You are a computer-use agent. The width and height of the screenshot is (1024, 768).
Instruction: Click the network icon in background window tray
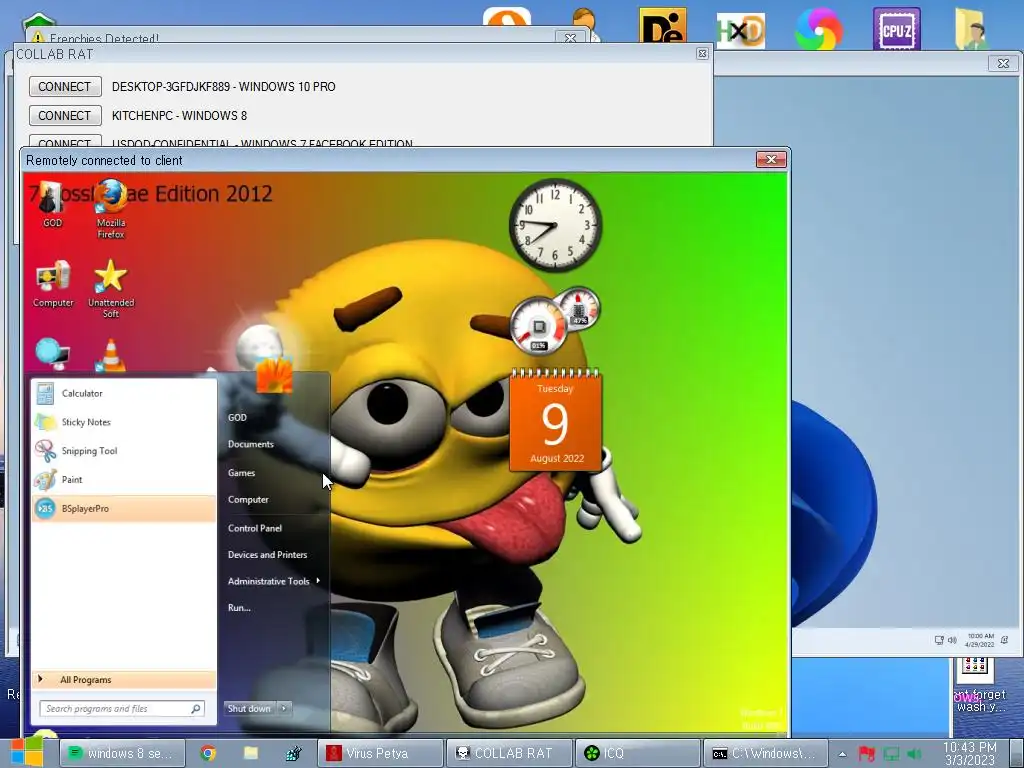pos(938,640)
